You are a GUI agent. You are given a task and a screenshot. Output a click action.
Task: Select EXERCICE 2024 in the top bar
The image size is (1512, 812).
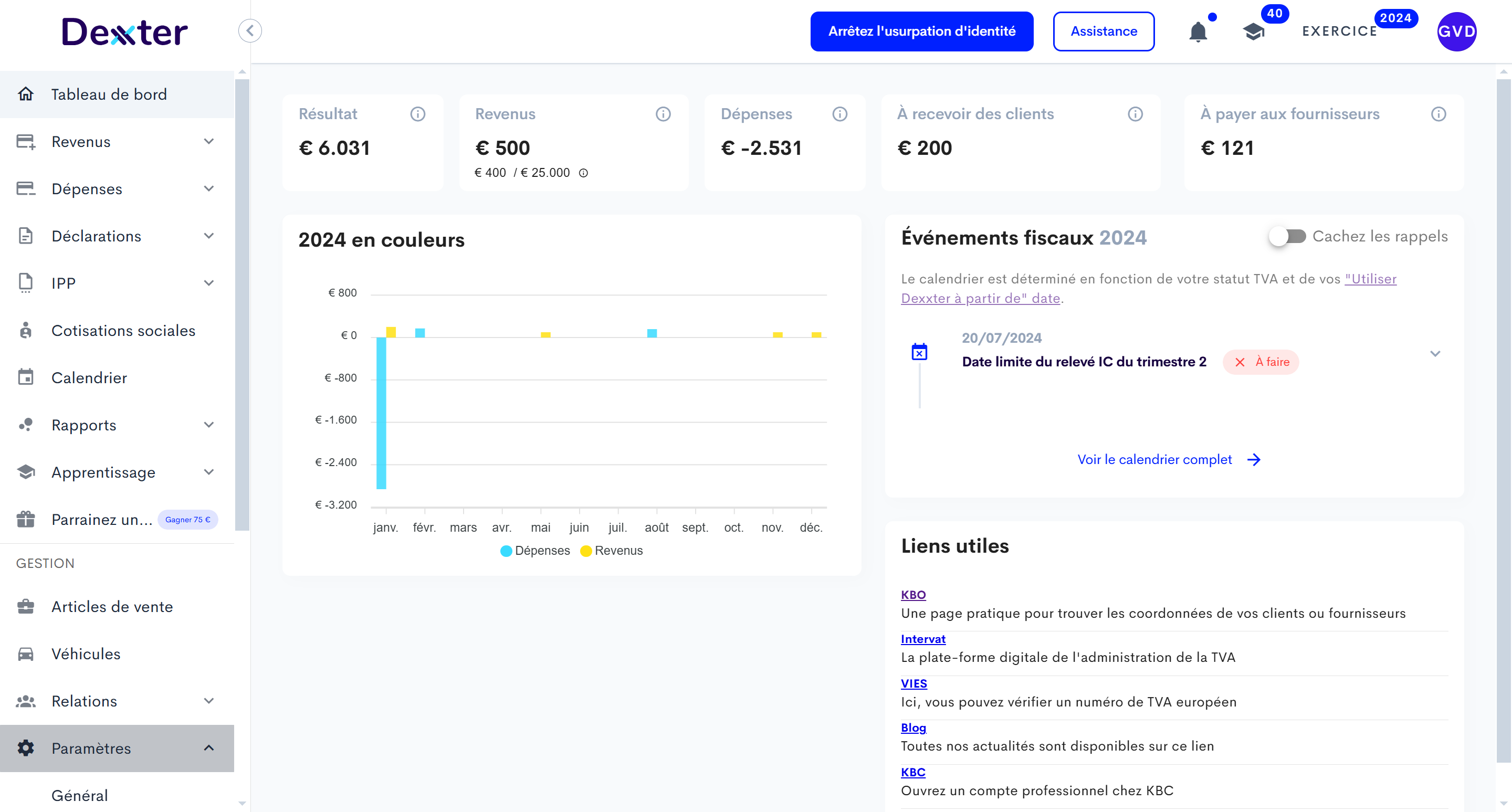tap(1339, 31)
